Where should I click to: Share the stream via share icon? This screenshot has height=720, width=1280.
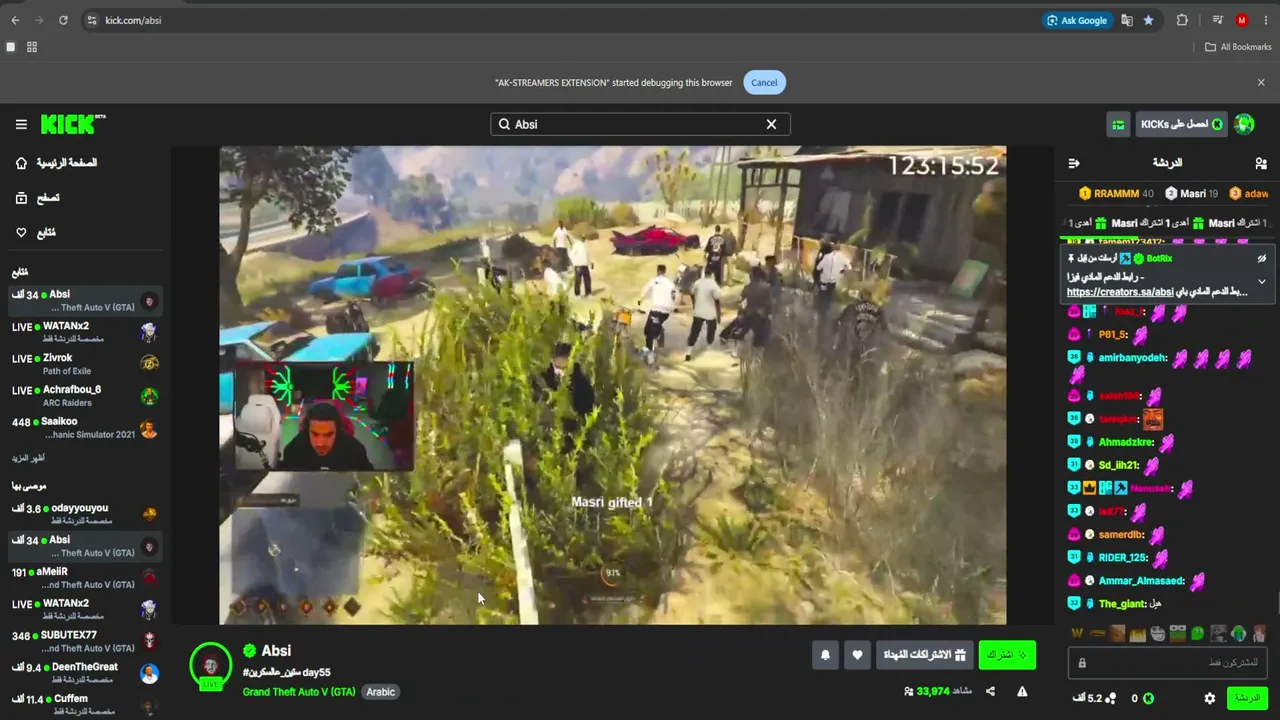coord(990,691)
